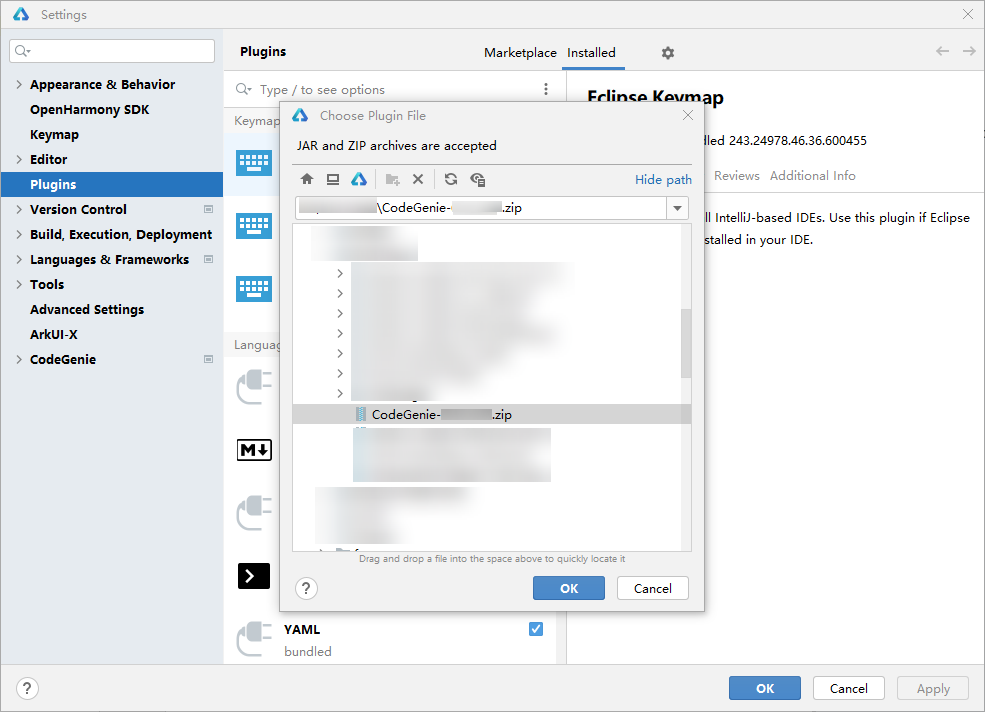The height and width of the screenshot is (712, 985).
Task: Cancel the Settings window
Action: coord(849,688)
